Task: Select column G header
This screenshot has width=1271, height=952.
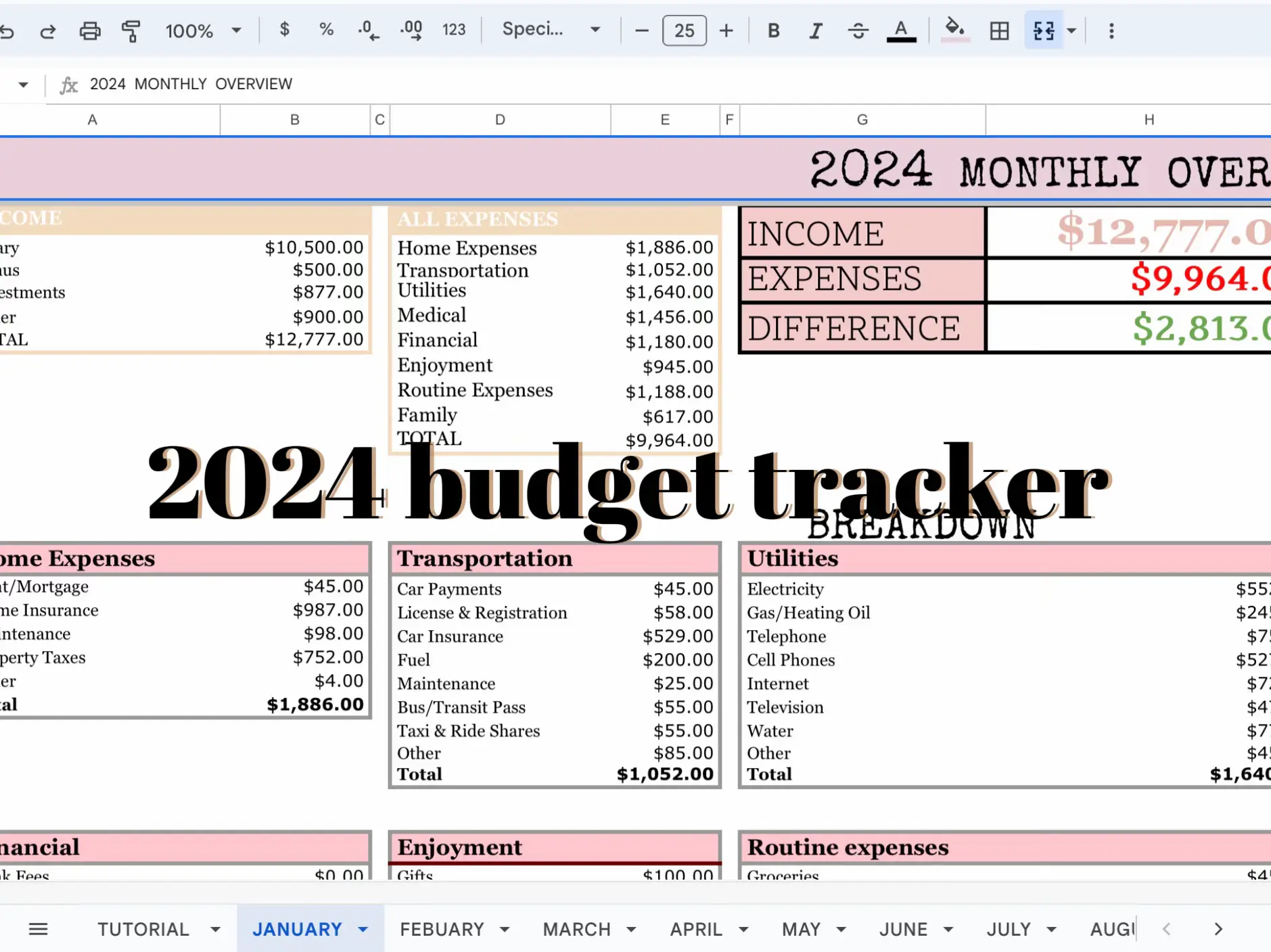Action: pos(862,120)
